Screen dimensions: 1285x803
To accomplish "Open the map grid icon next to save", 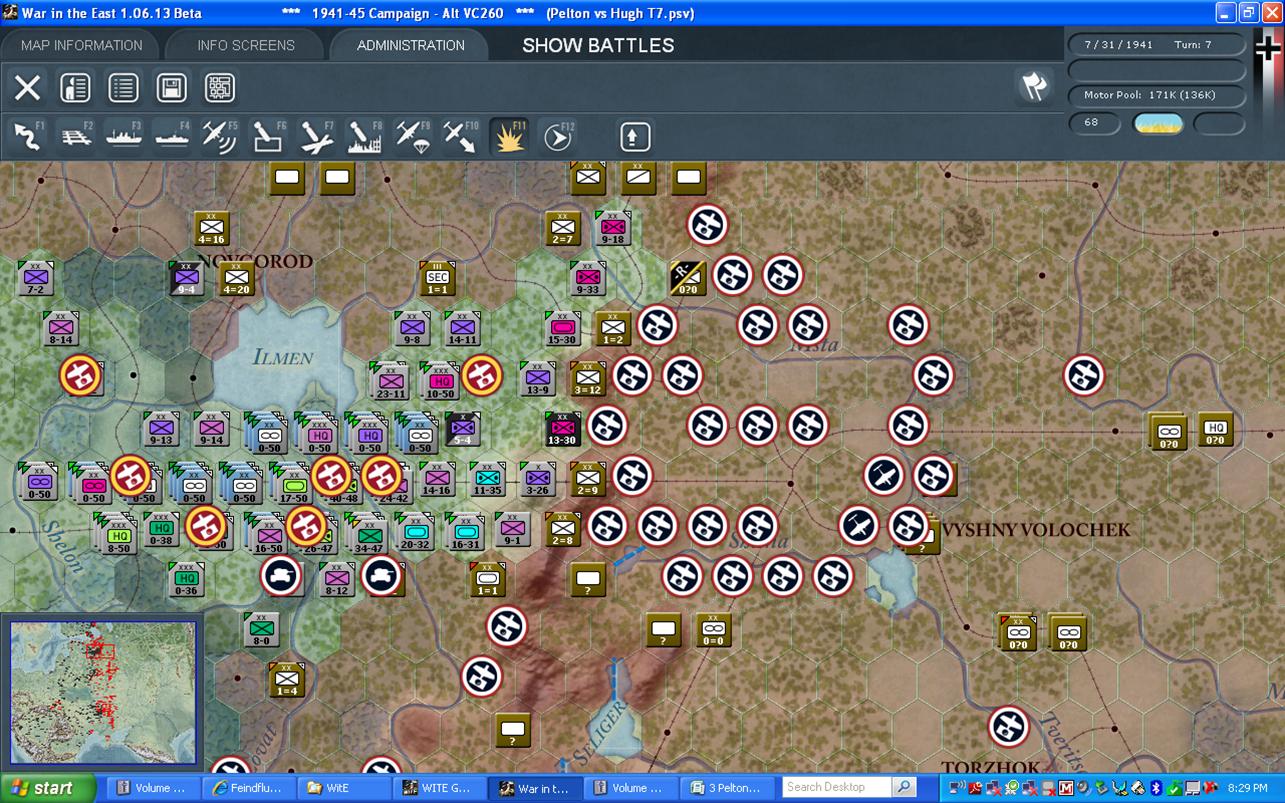I will point(220,88).
